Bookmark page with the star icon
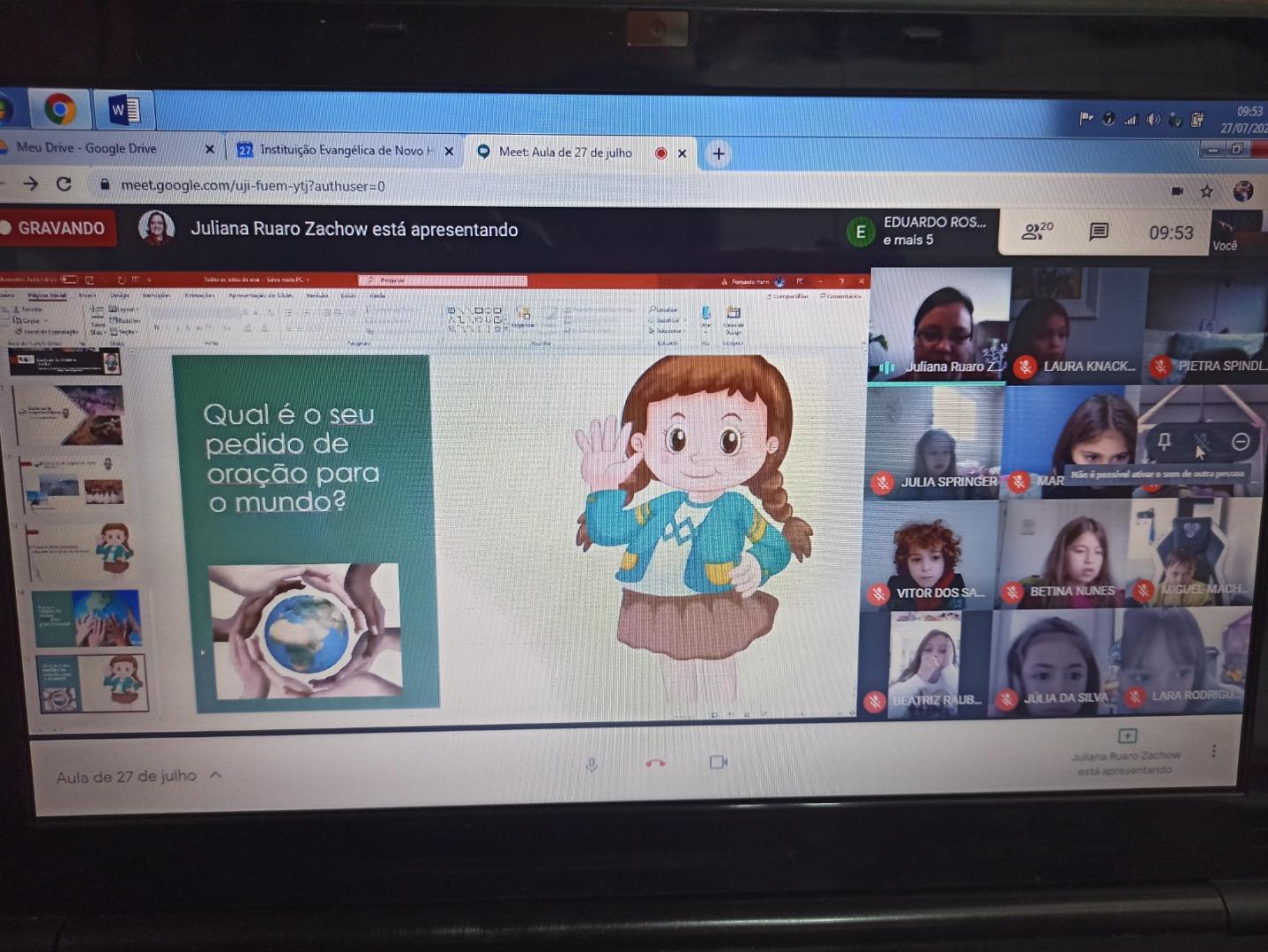This screenshot has height=952, width=1268. pos(1206,191)
